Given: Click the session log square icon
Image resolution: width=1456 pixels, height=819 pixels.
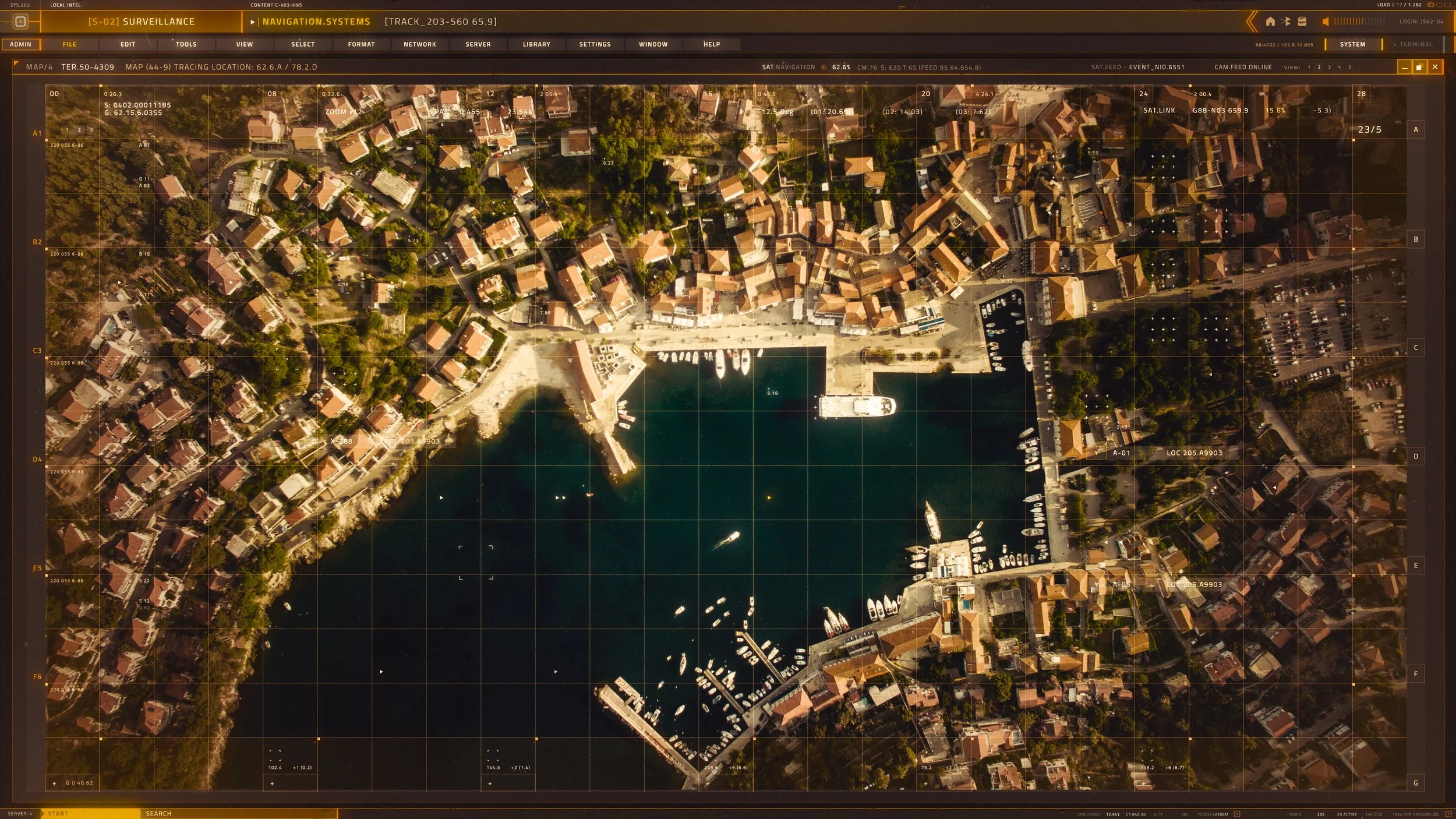Looking at the screenshot, I should (x=1448, y=814).
